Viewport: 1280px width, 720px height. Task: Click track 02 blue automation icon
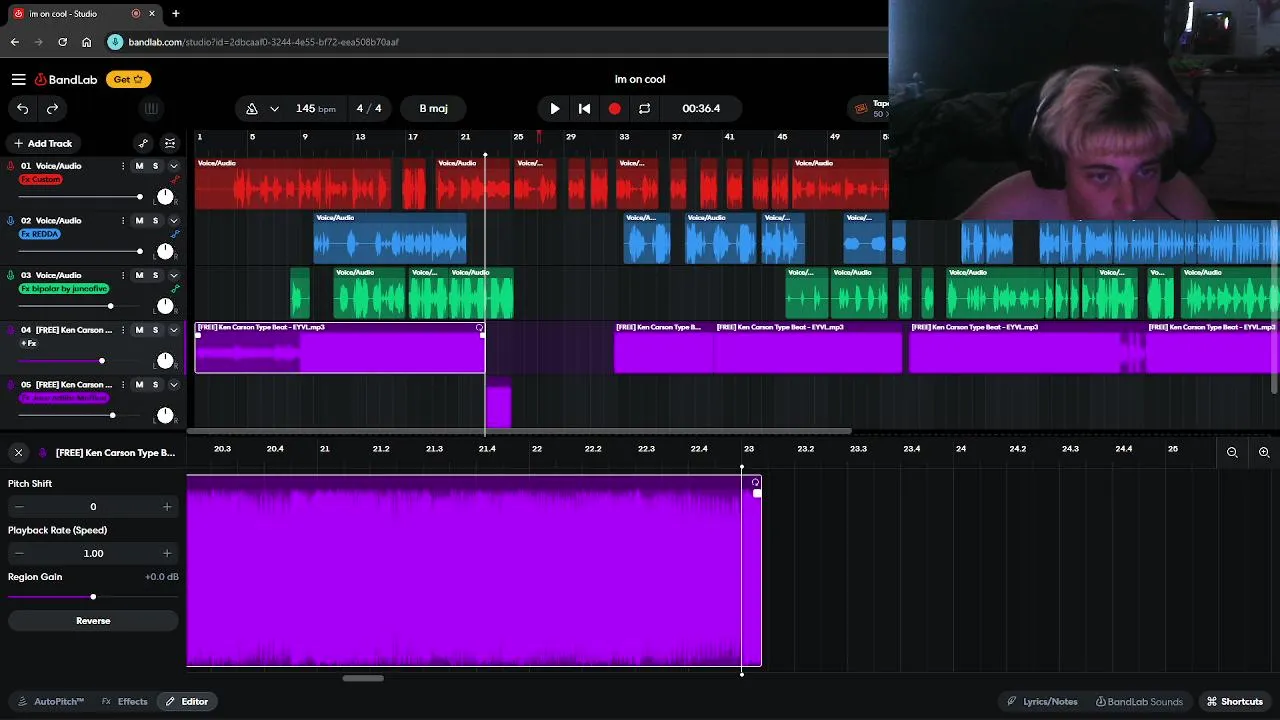coord(176,234)
